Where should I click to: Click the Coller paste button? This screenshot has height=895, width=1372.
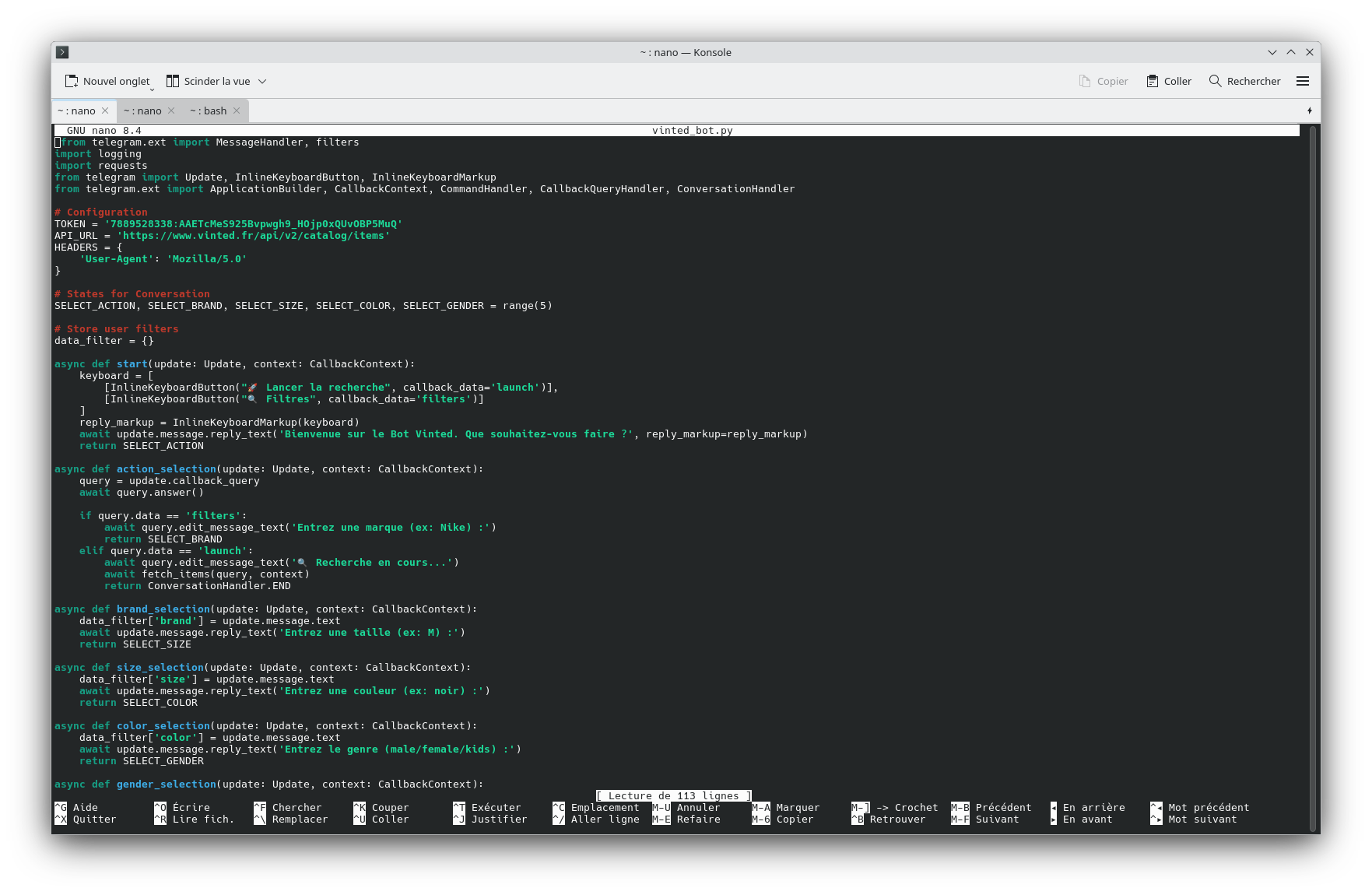pos(1169,81)
